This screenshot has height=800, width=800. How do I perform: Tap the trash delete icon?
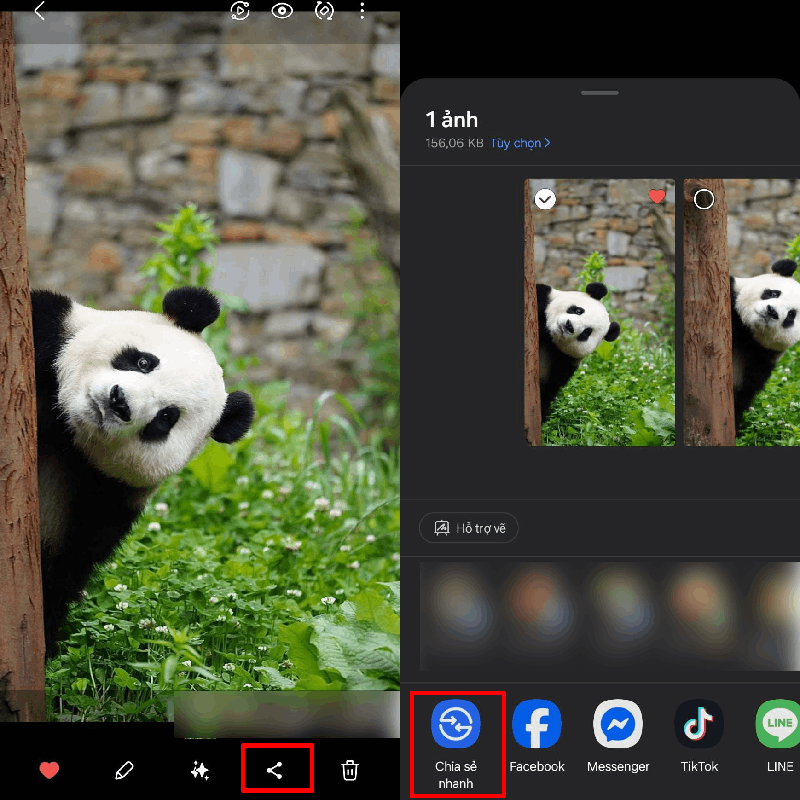click(350, 770)
